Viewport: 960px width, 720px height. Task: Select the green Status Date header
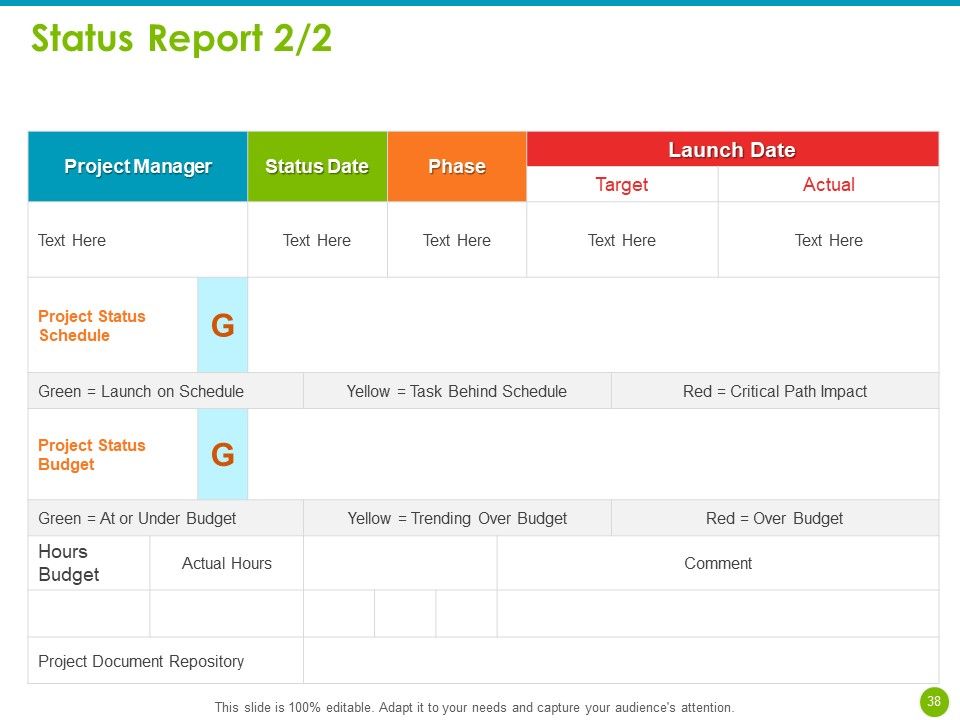click(x=317, y=167)
